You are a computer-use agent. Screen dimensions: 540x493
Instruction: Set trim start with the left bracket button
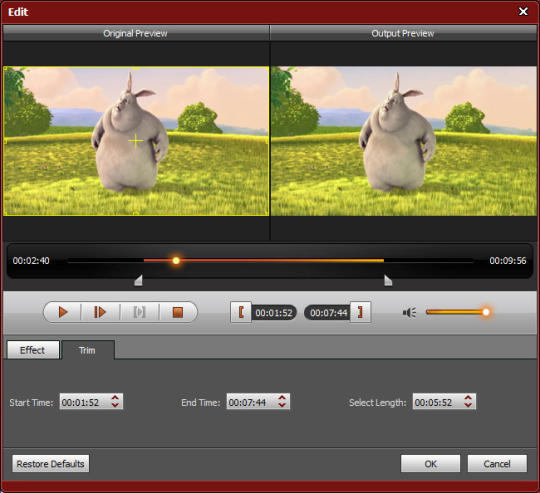point(241,312)
